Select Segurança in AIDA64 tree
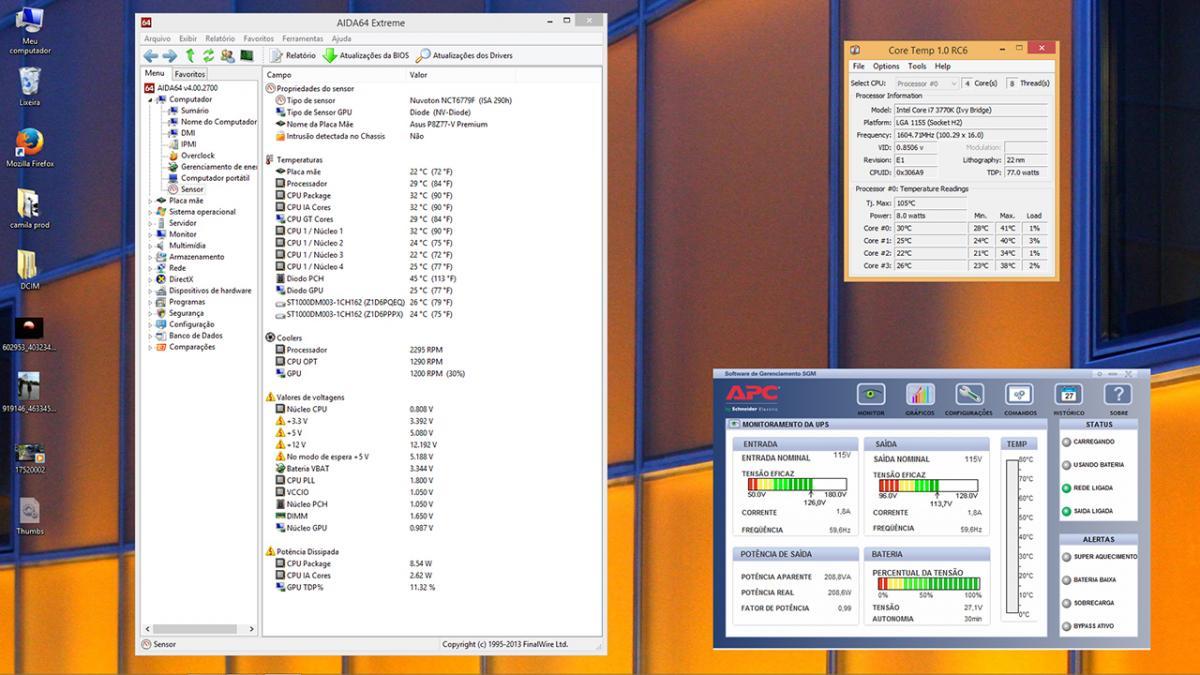The width and height of the screenshot is (1200, 675). click(x=186, y=313)
